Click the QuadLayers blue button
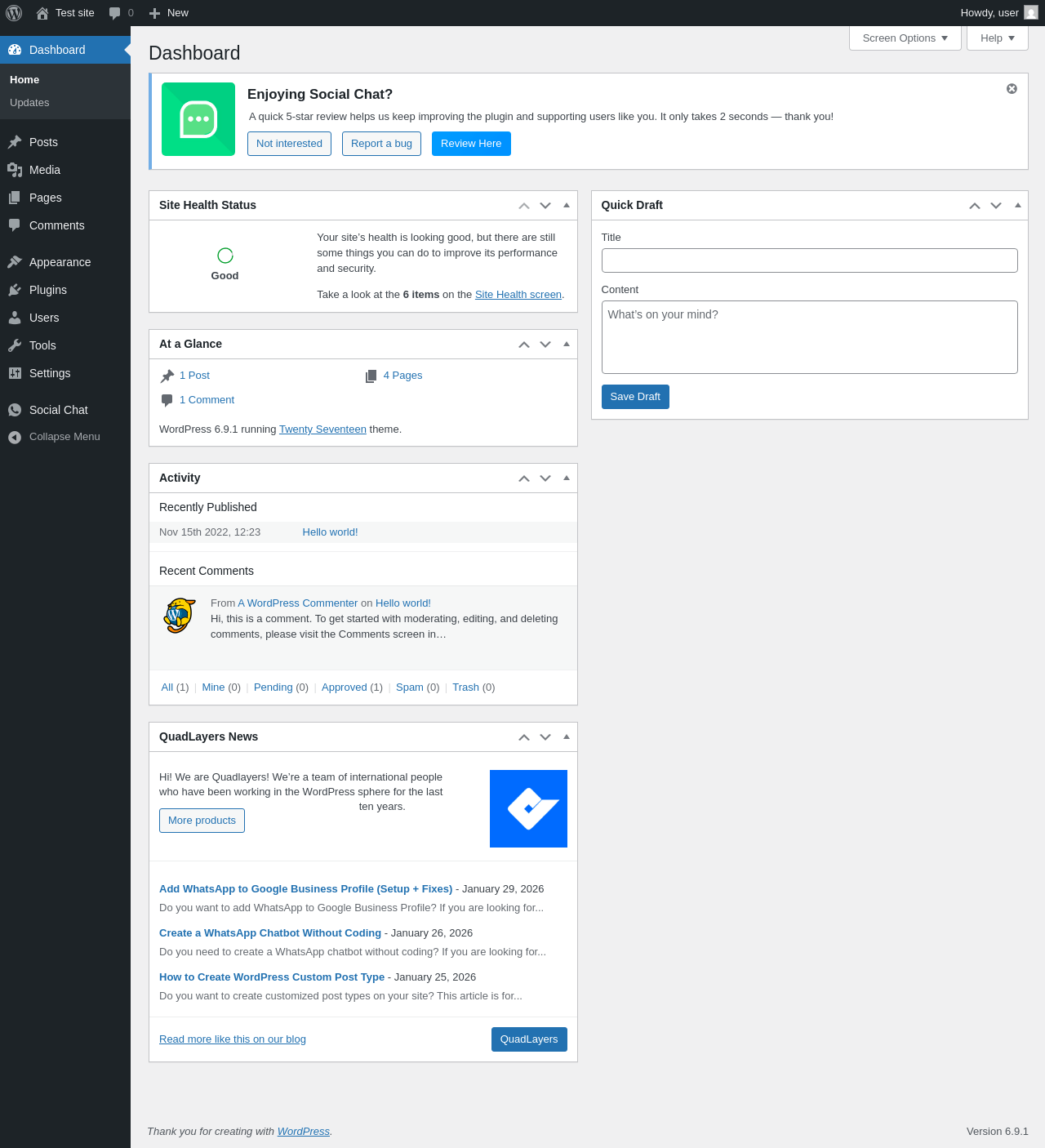Screen dimensions: 1045x1148 (x=529, y=1039)
